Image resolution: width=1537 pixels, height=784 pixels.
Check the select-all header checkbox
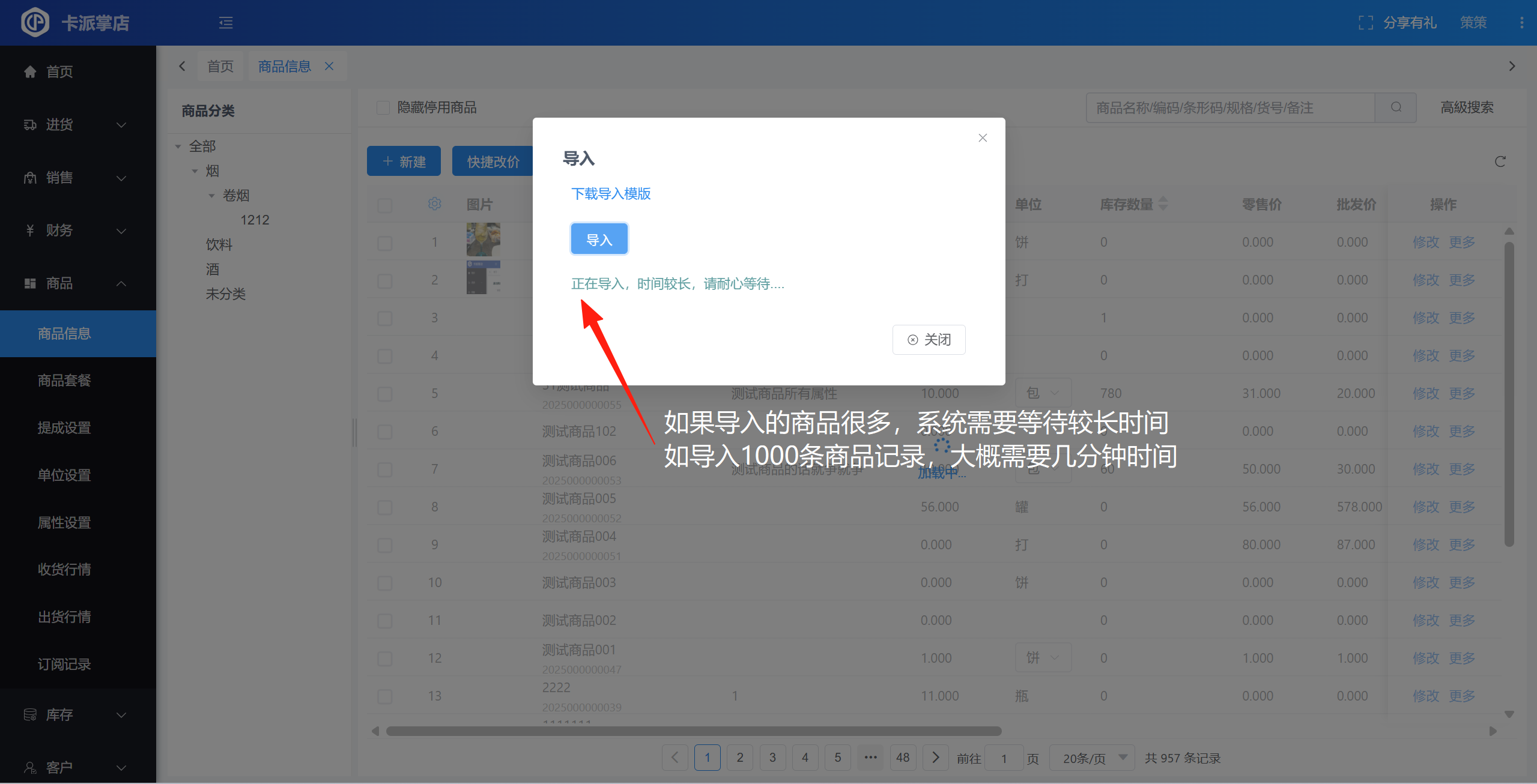384,205
